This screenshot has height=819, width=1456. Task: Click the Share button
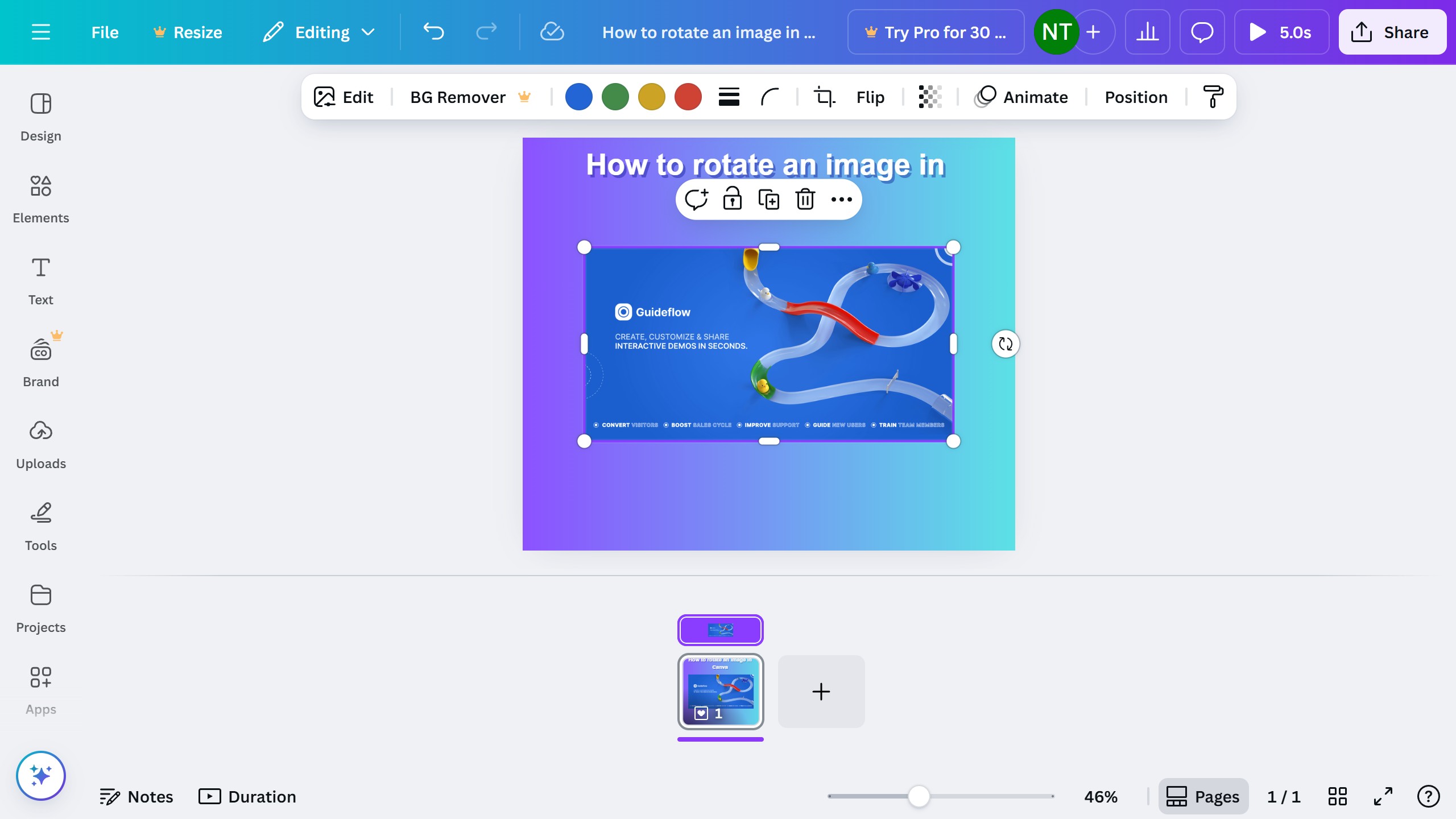[x=1392, y=32]
